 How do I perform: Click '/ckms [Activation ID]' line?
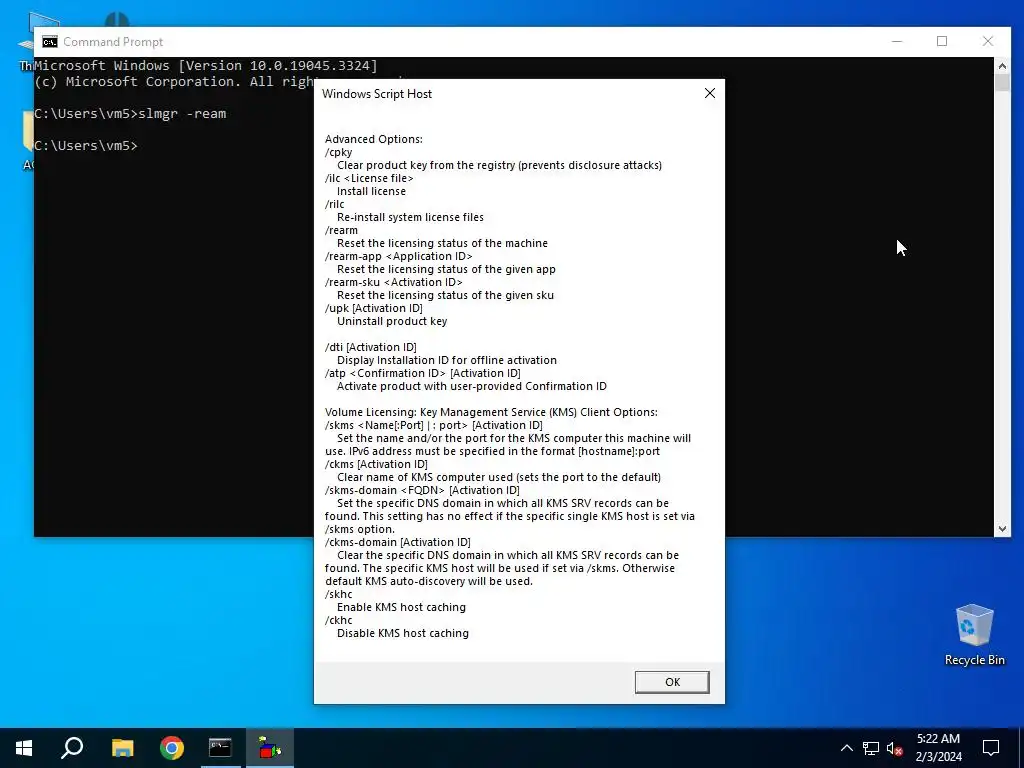point(376,464)
